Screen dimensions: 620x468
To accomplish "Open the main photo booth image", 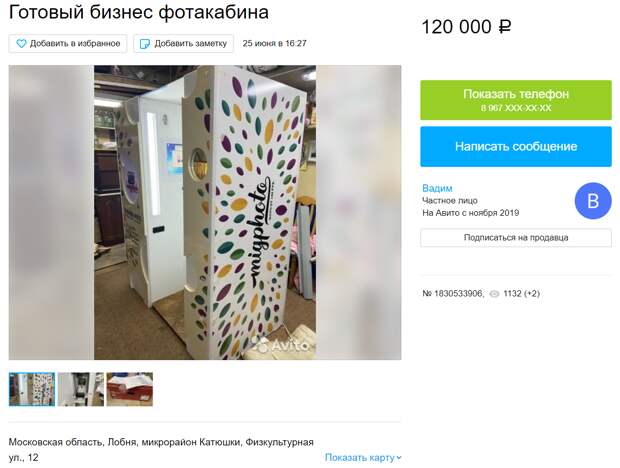I will (x=205, y=213).
